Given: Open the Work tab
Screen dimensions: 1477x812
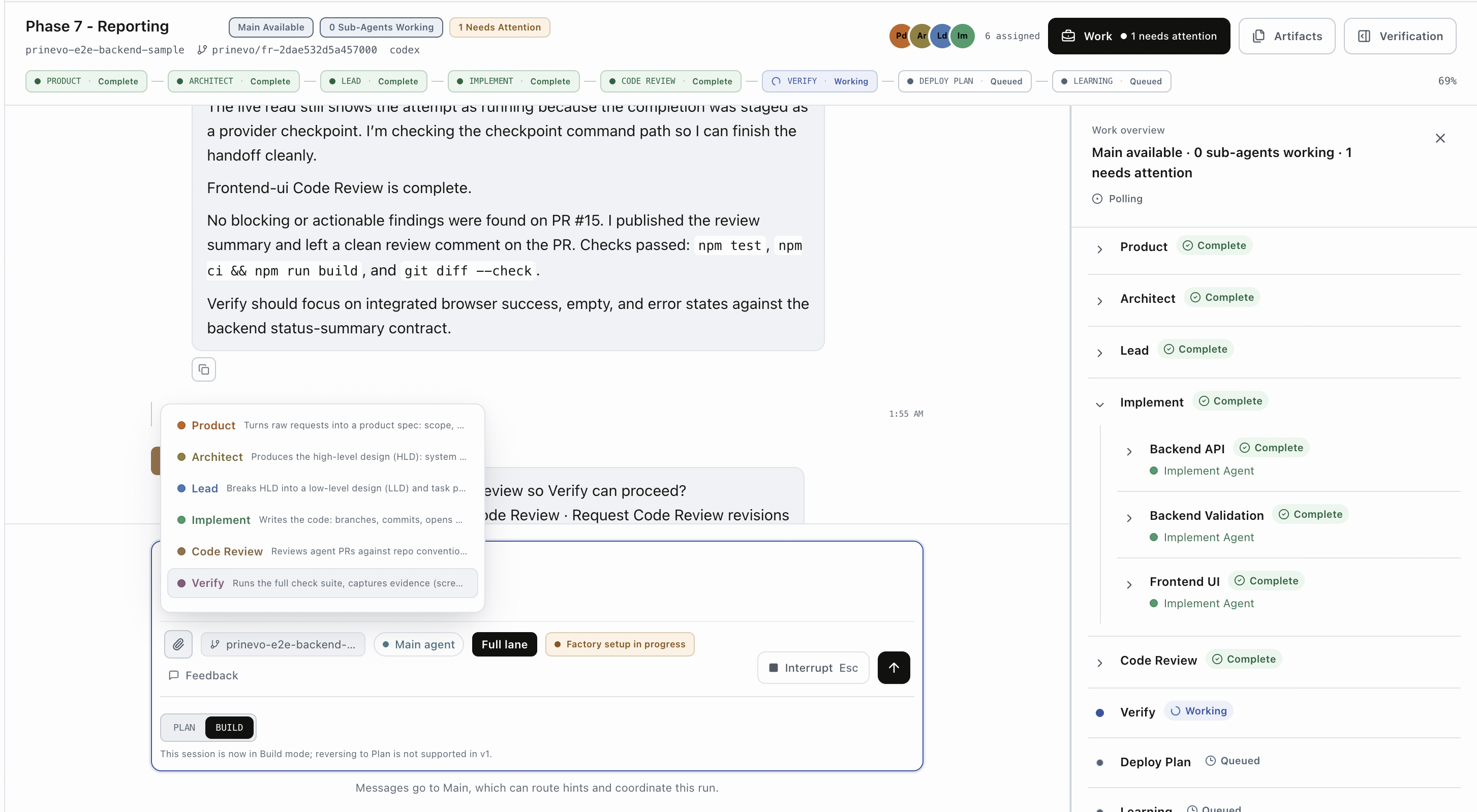Looking at the screenshot, I should (x=1138, y=36).
